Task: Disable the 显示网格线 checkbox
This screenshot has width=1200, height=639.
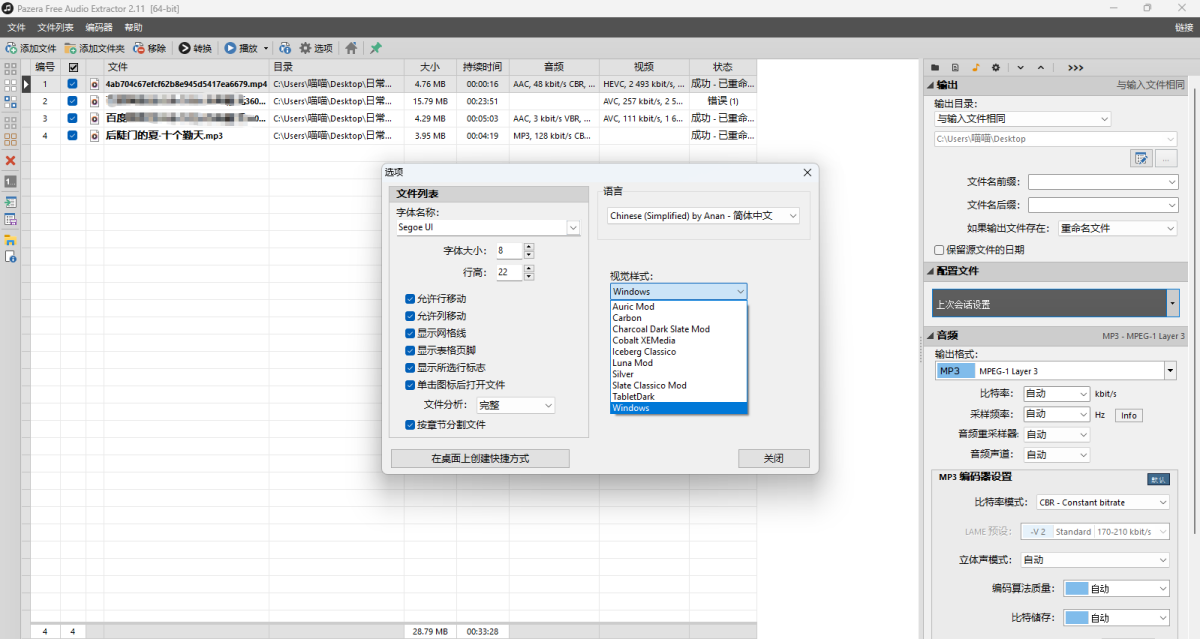Action: pos(410,333)
